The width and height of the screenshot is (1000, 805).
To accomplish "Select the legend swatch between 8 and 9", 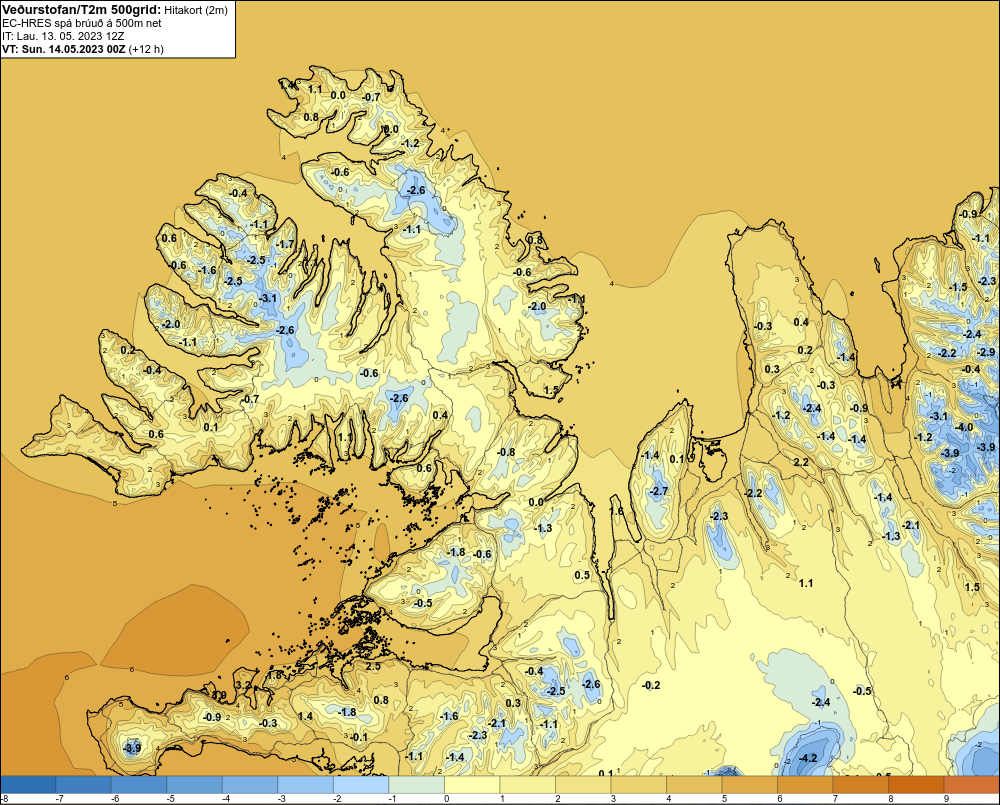I will [x=916, y=785].
